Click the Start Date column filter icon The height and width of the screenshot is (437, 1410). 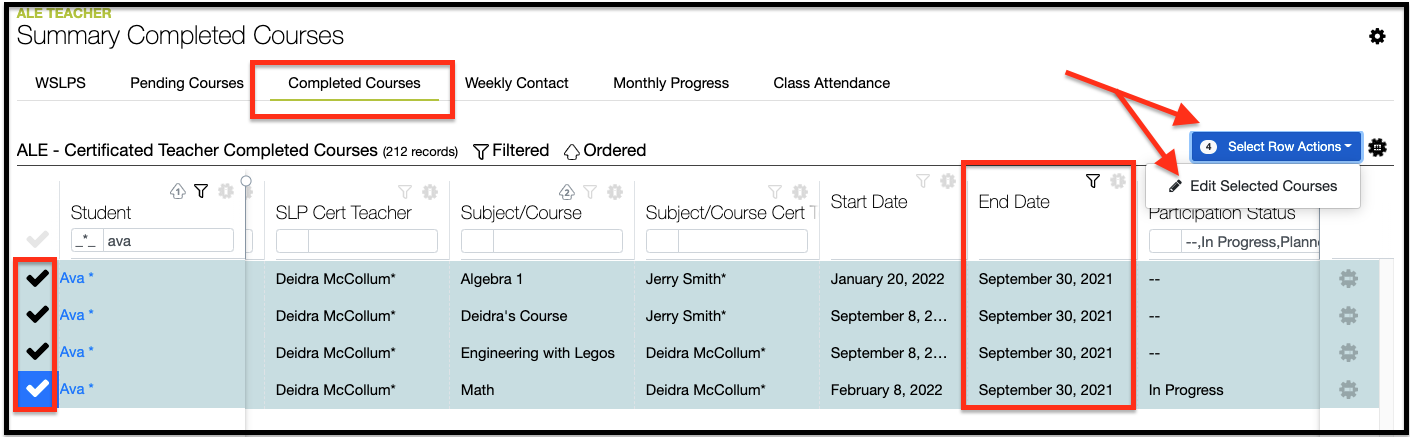[923, 181]
